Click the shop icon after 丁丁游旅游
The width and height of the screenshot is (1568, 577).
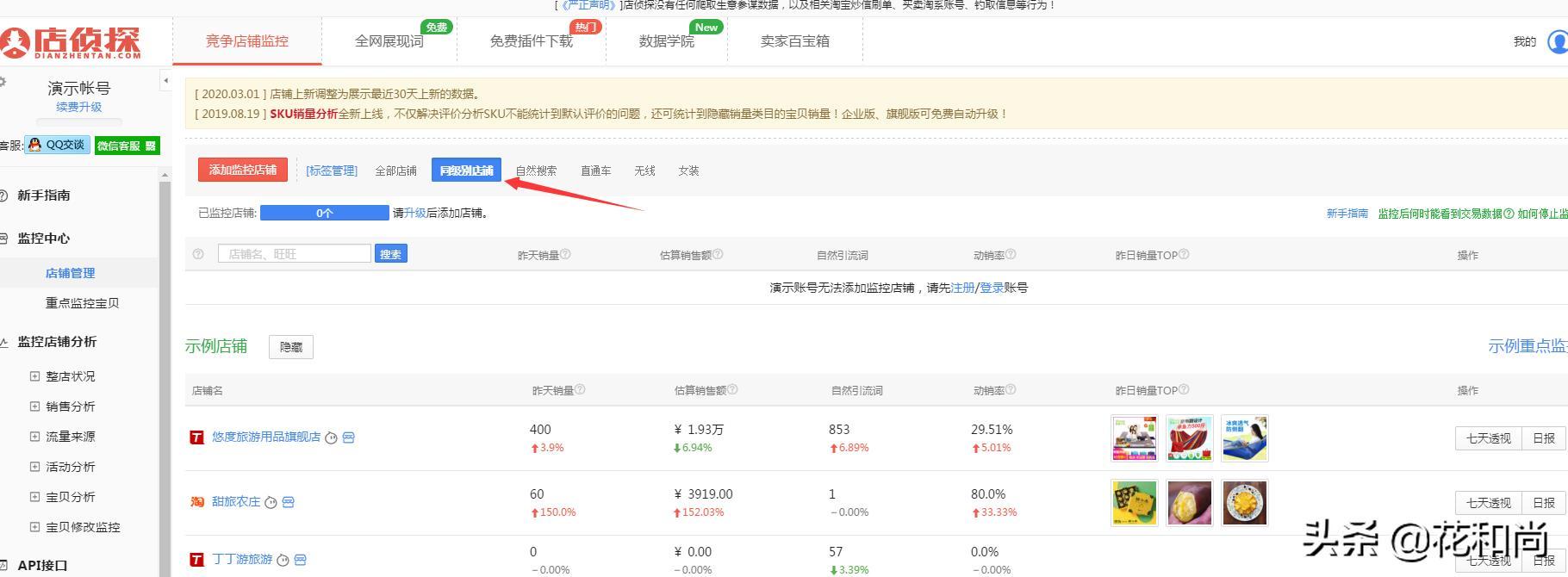coord(301,560)
